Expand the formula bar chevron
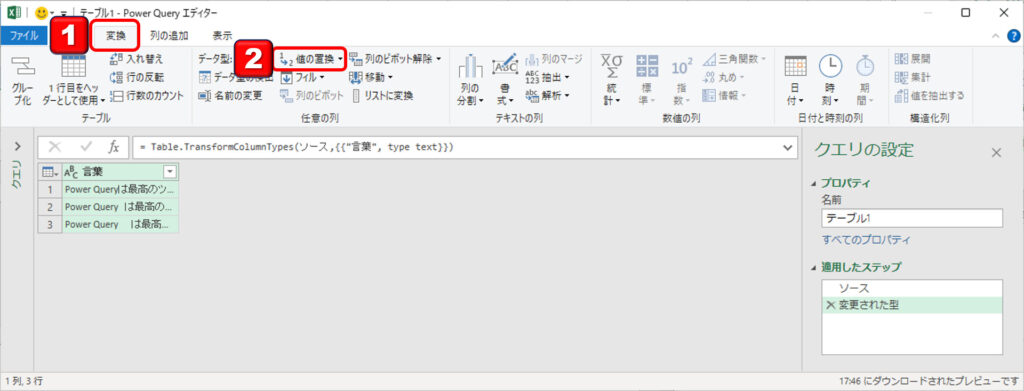 [788, 148]
